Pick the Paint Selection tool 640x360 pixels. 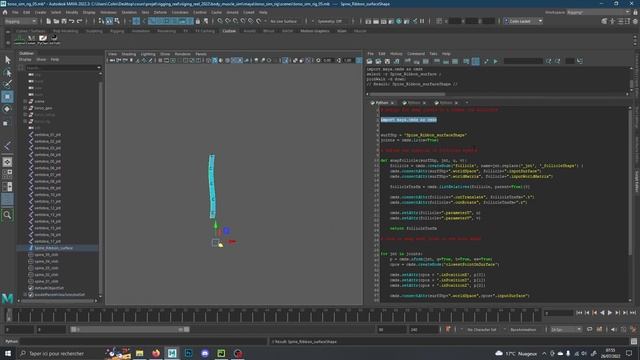click(x=7, y=84)
